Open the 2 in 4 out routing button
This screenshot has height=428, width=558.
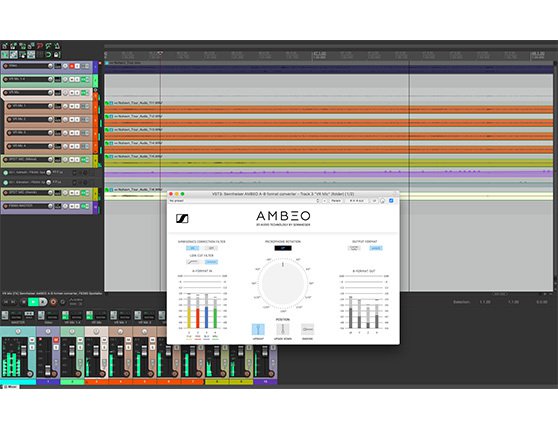[x=357, y=201]
